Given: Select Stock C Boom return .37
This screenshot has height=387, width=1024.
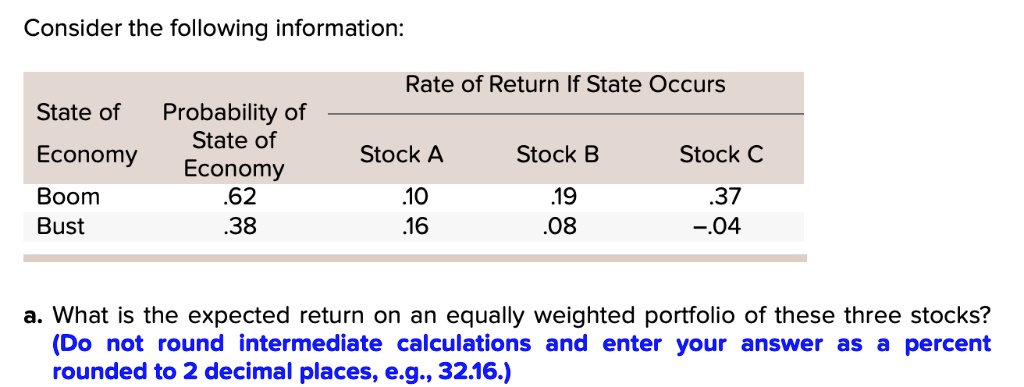Looking at the screenshot, I should tap(724, 197).
